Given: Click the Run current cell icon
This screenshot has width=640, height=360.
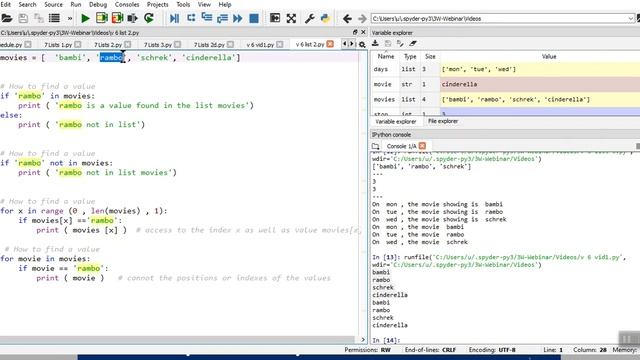Looking at the screenshot, I should click(x=102, y=18).
